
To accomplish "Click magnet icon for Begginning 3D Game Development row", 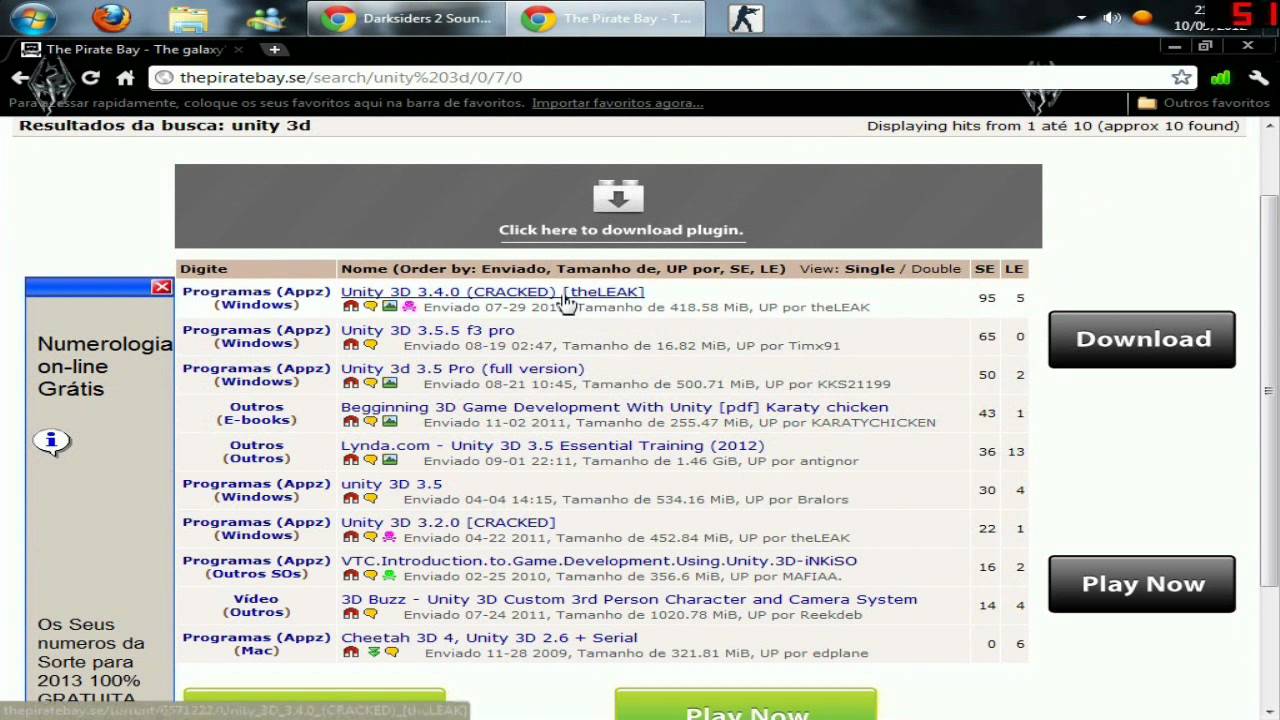I will click(350, 422).
